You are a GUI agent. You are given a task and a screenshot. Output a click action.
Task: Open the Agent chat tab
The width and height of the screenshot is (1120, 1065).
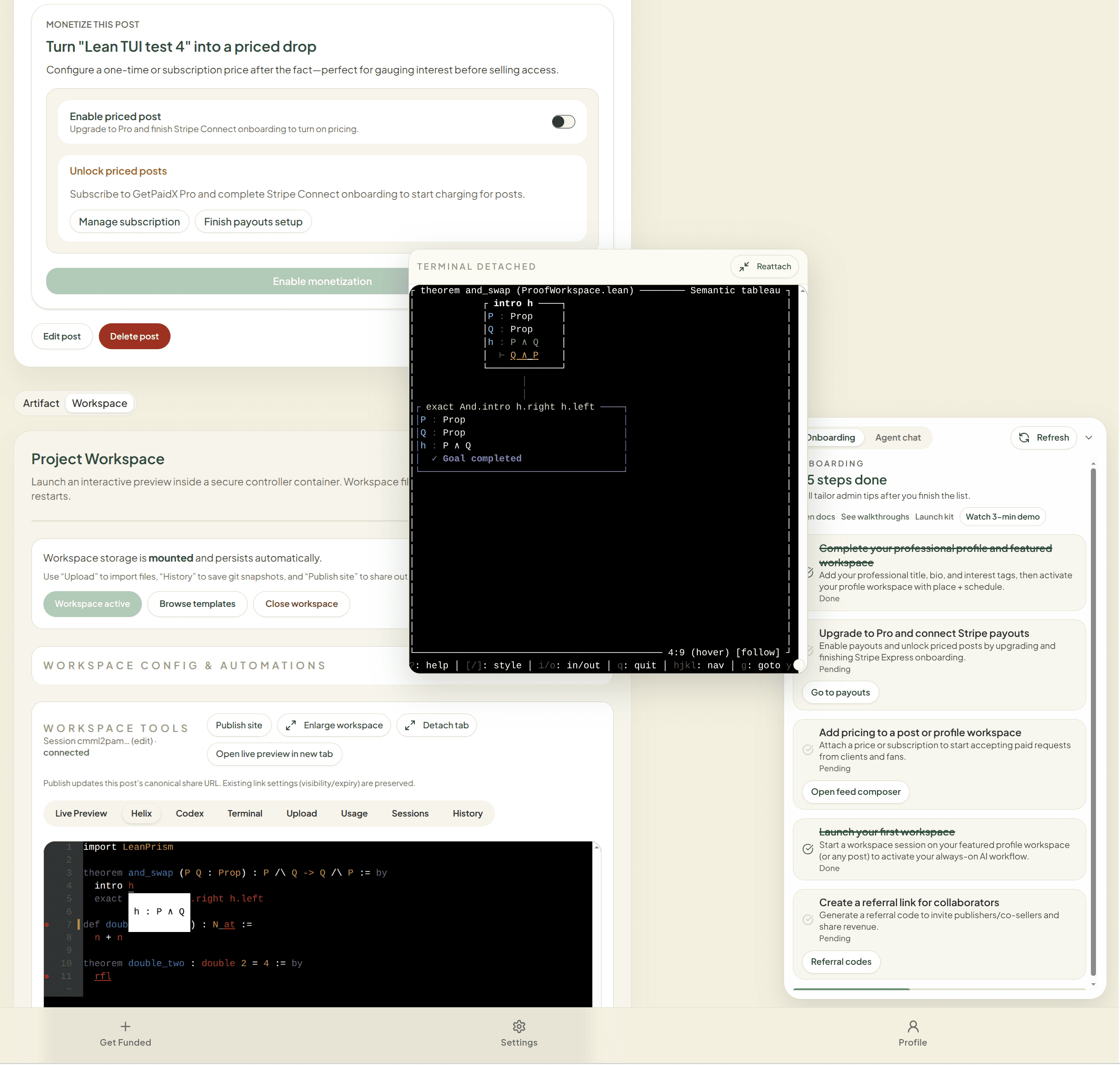click(x=897, y=438)
